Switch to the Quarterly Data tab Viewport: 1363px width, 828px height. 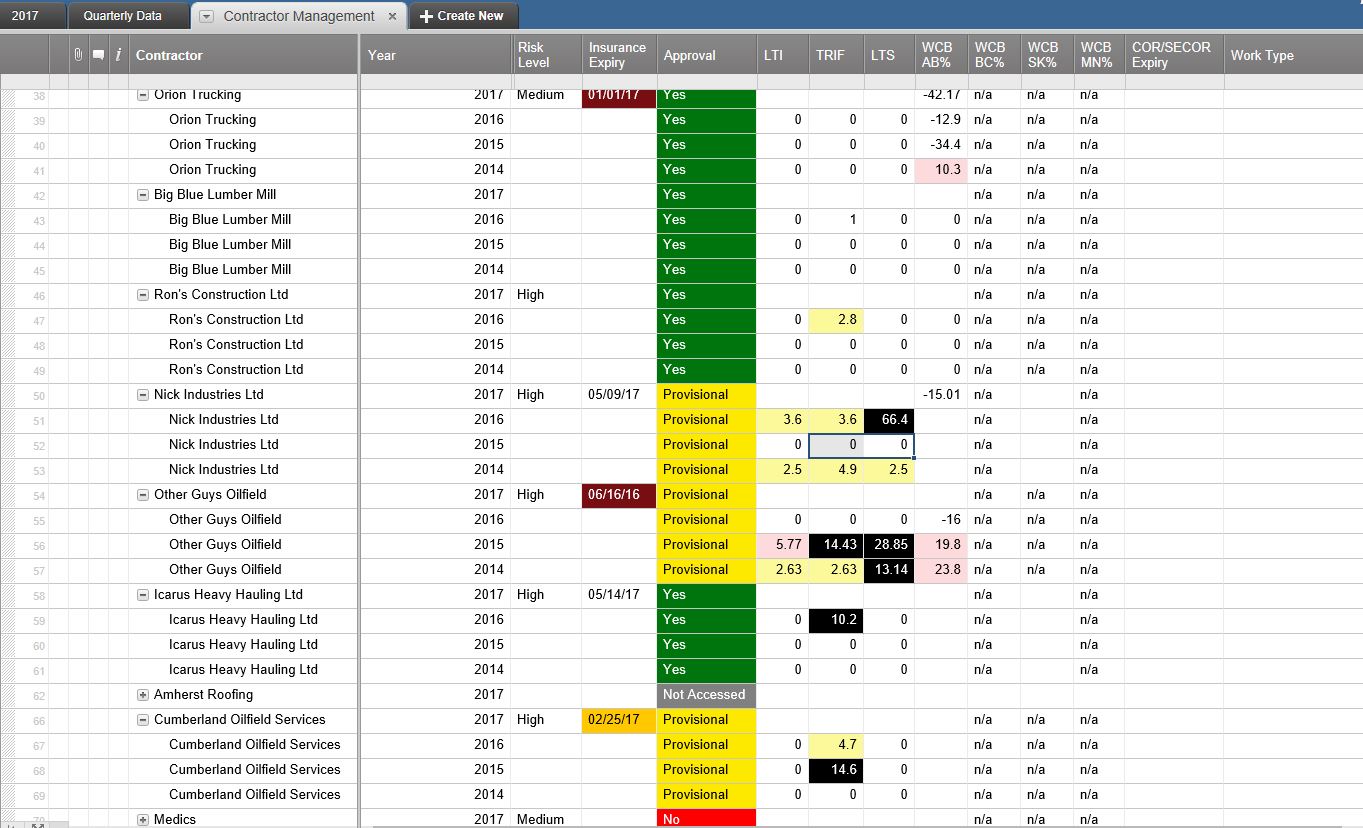click(x=122, y=16)
